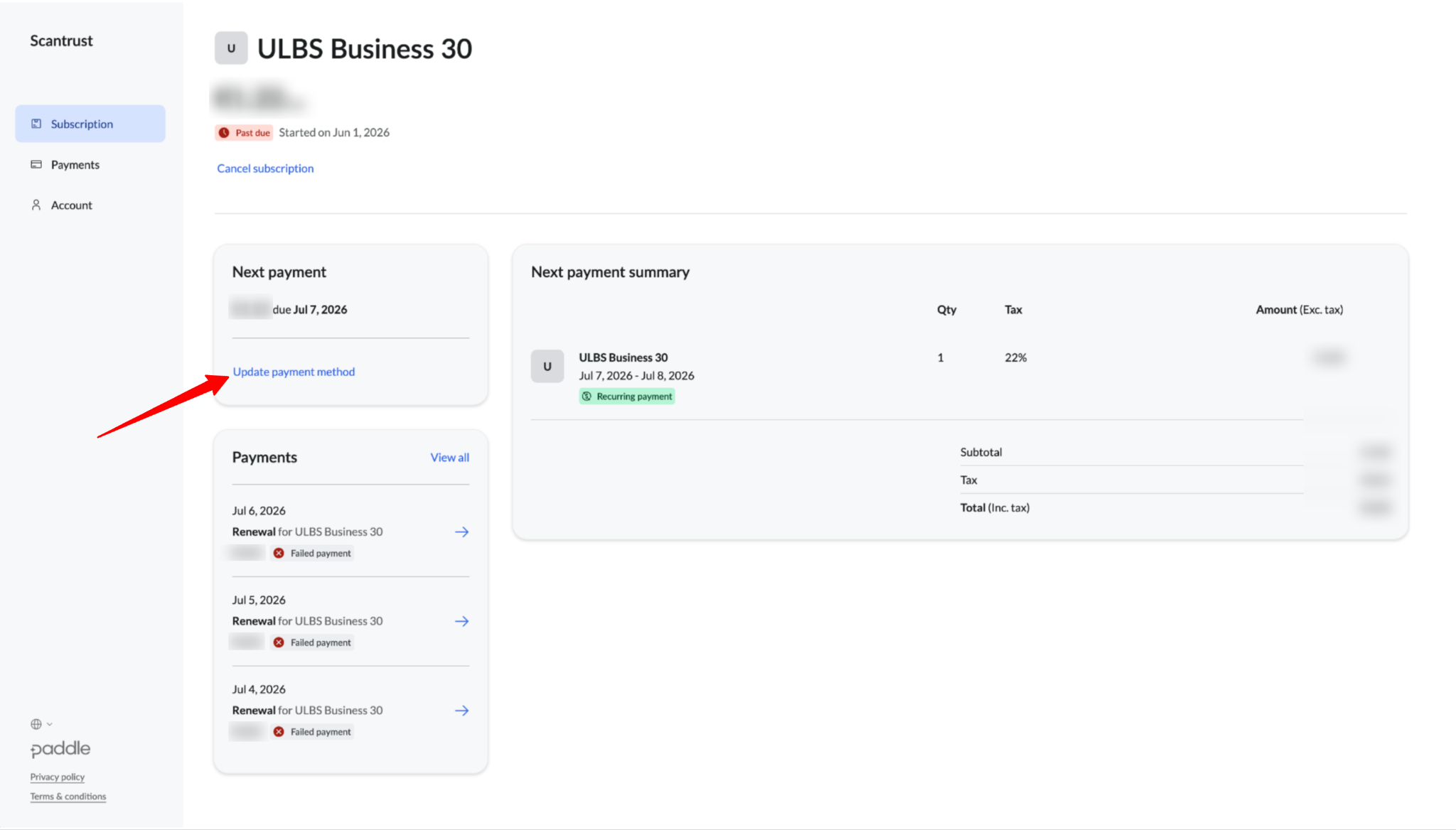Open the Jul 5, 2026 renewal arrow
Screen dimensions: 1456x830
click(x=462, y=621)
